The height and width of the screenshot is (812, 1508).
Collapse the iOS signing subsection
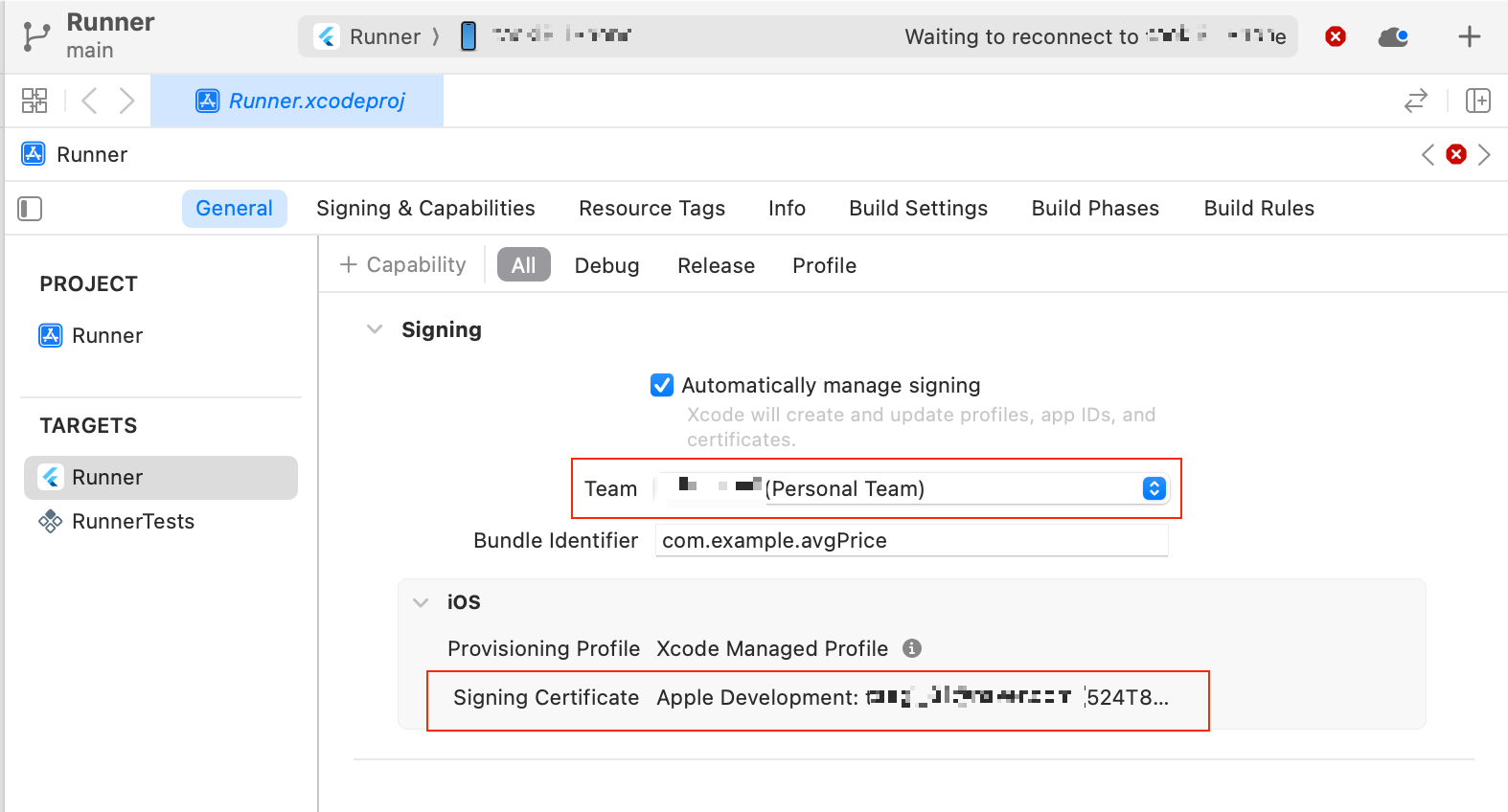(421, 602)
